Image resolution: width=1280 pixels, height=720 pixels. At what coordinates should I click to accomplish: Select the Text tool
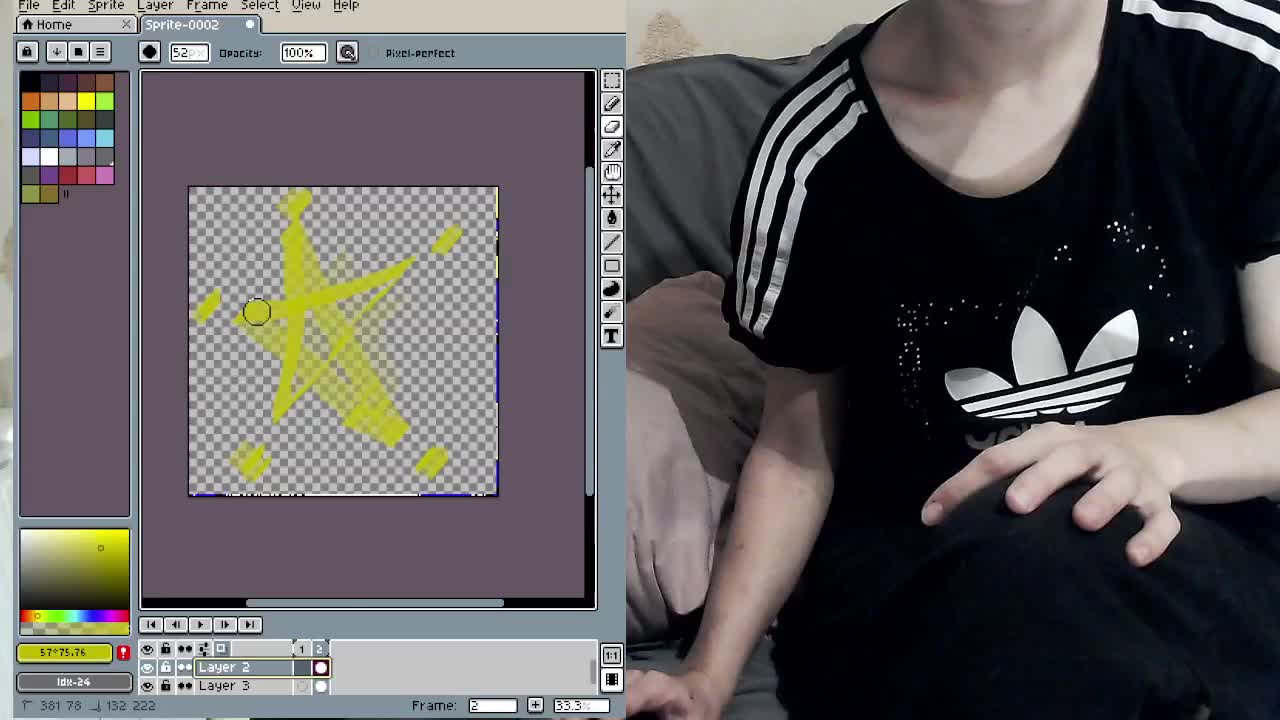[x=611, y=336]
